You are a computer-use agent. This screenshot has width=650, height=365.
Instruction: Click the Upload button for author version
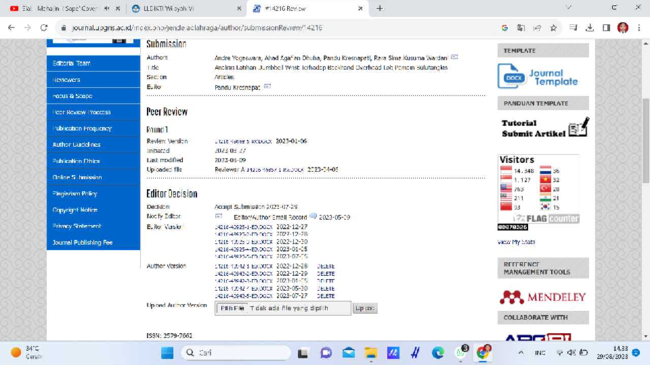[365, 308]
